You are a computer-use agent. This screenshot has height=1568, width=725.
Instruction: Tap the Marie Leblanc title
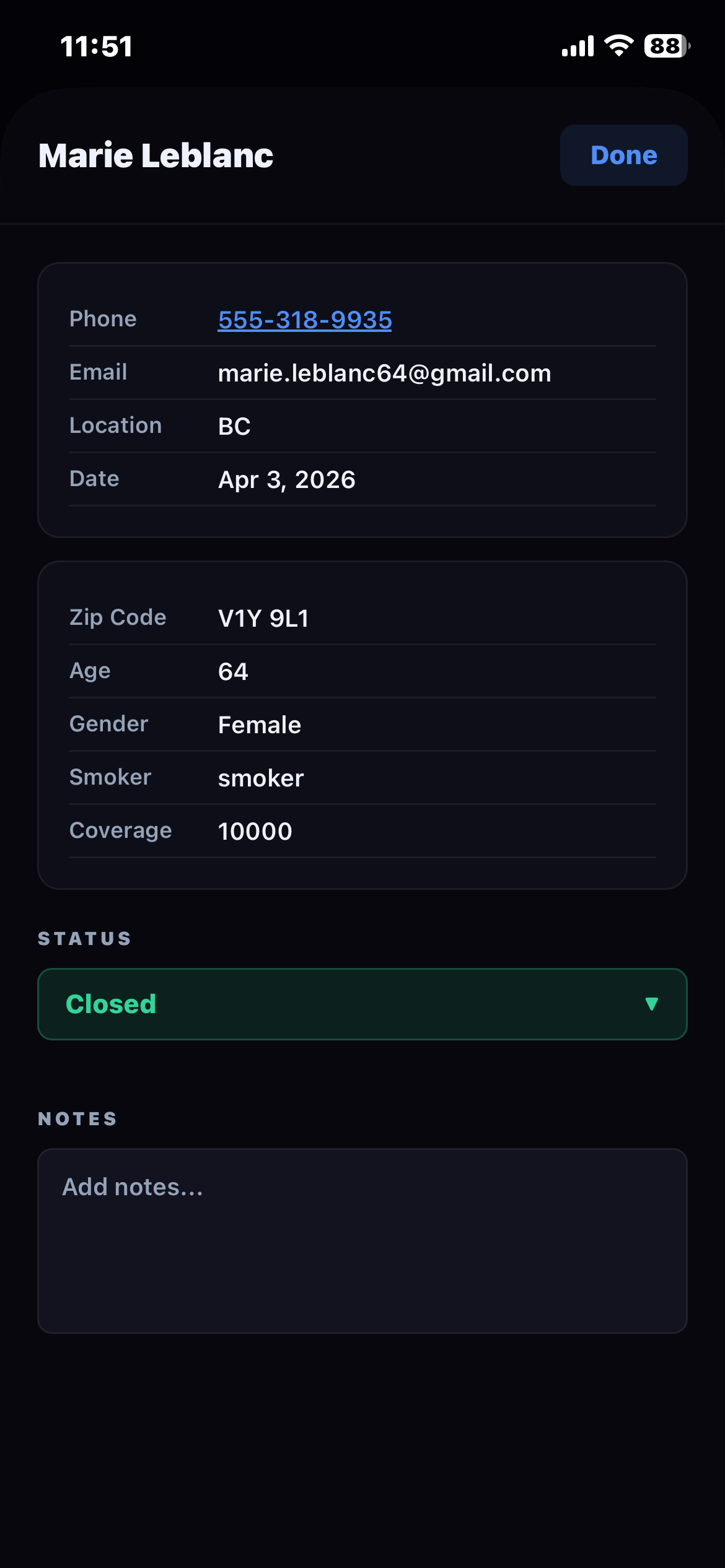(156, 155)
